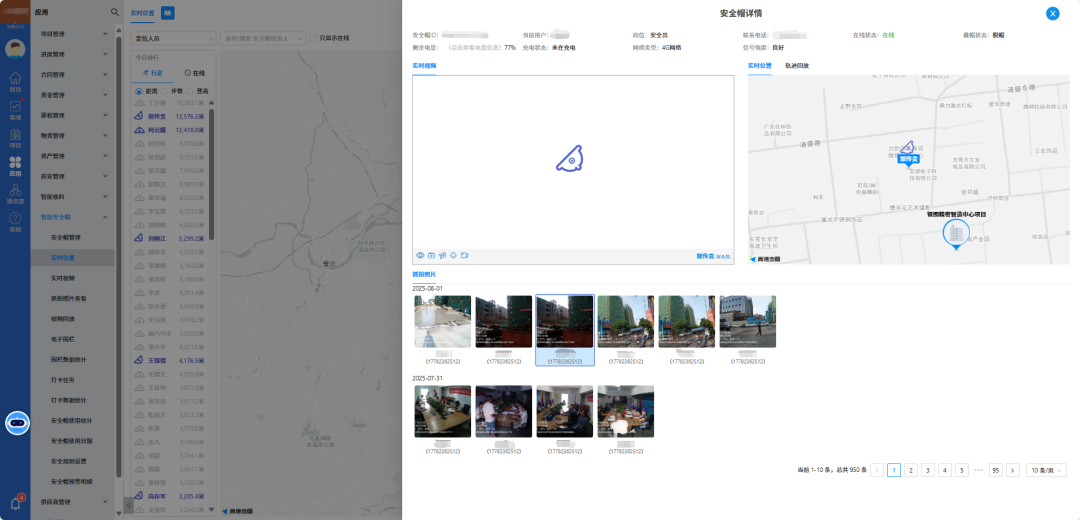Open 首页 home icon in left sidebar
The width and height of the screenshot is (1080, 520).
coord(15,82)
